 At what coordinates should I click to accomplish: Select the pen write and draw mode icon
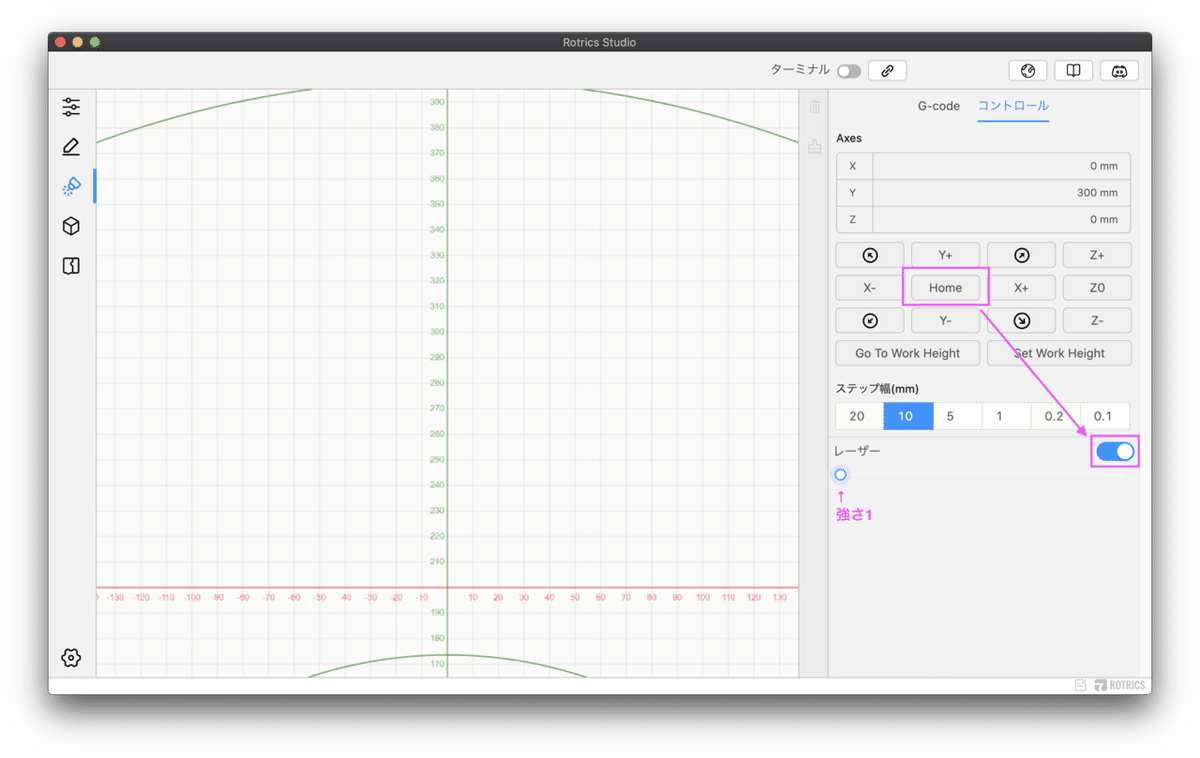tap(71, 147)
